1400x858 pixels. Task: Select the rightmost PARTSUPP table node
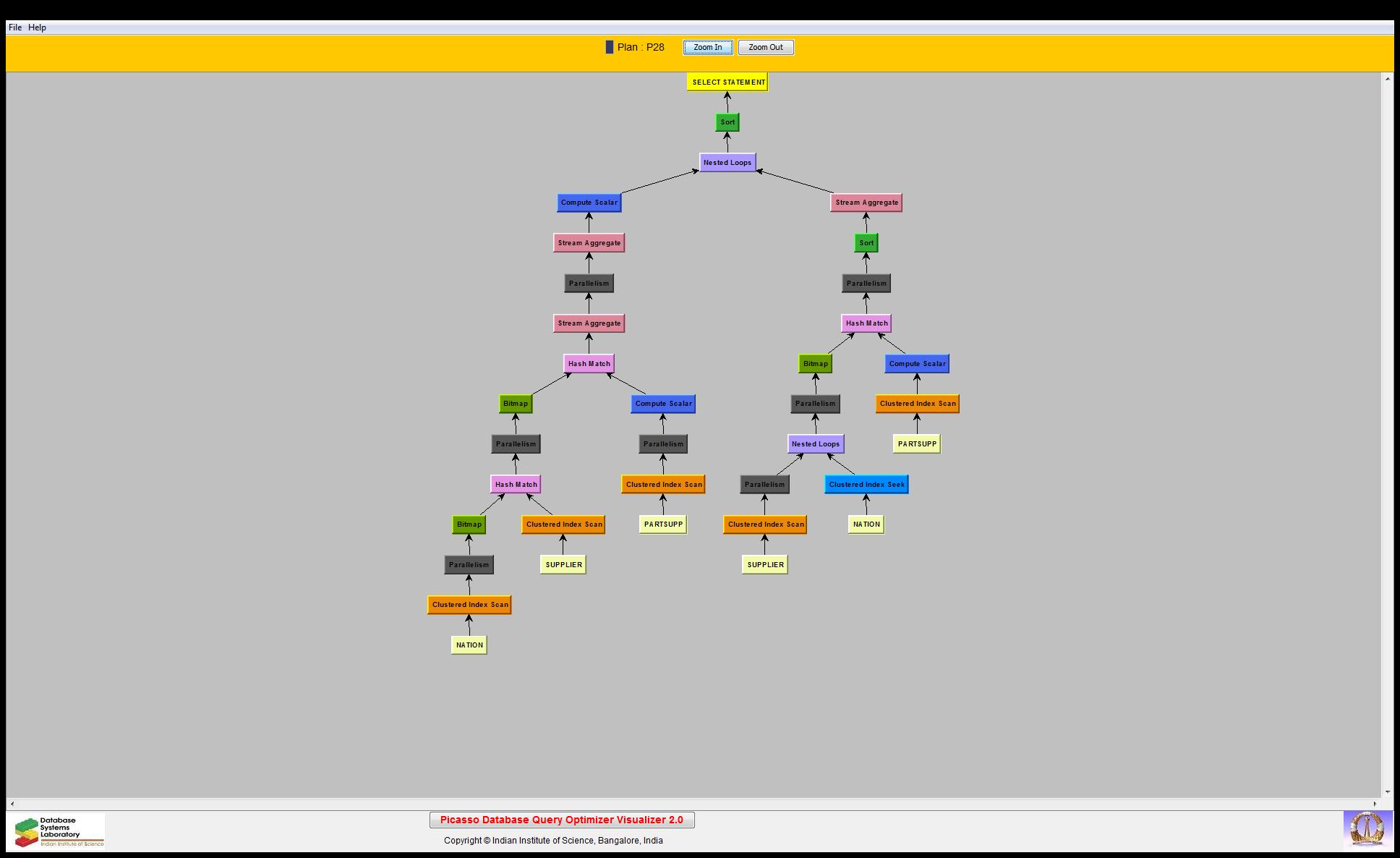pyautogui.click(x=917, y=444)
